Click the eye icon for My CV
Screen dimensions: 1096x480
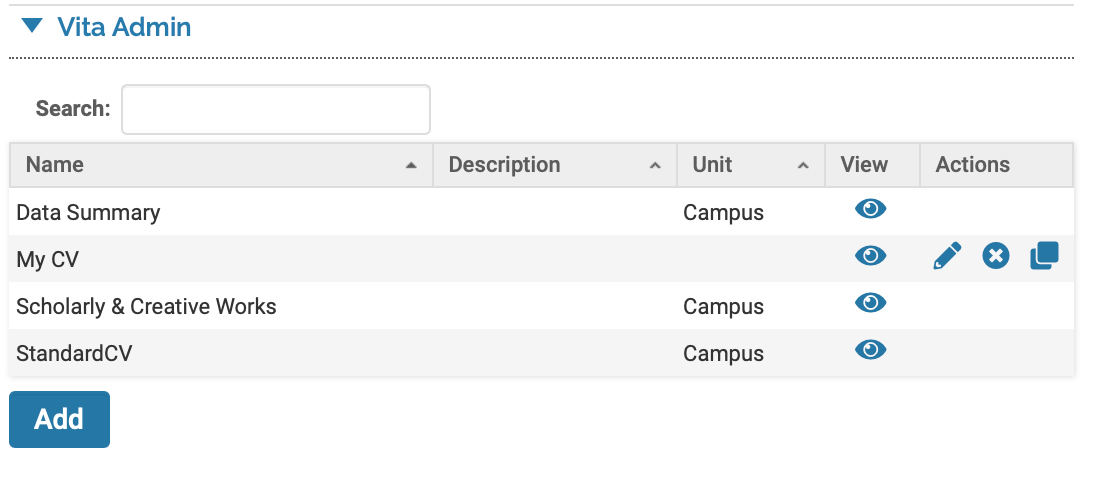pos(870,256)
